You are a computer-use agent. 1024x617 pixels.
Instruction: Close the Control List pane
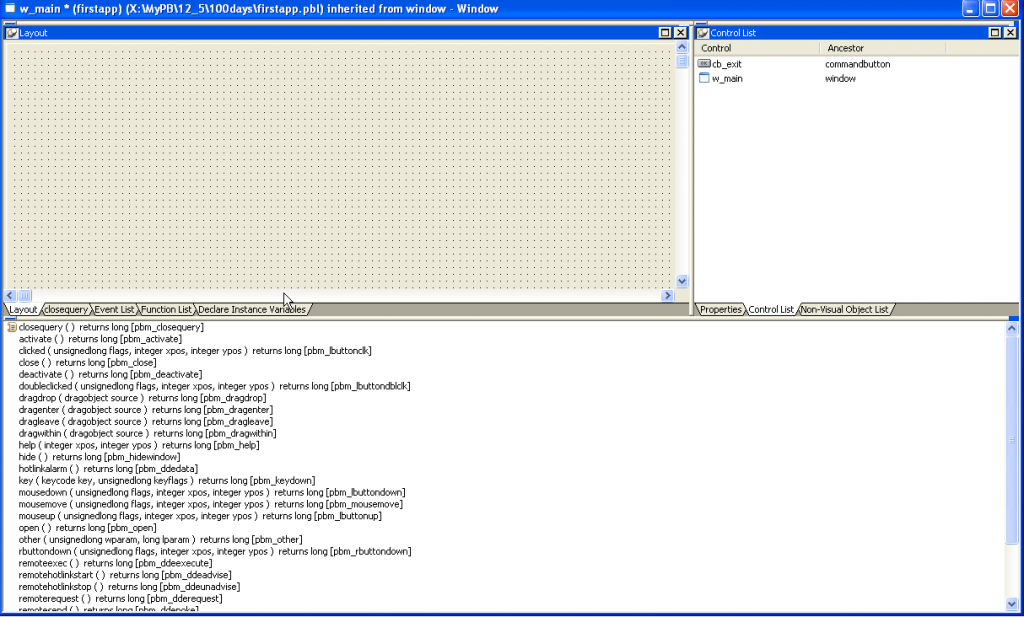point(1010,33)
